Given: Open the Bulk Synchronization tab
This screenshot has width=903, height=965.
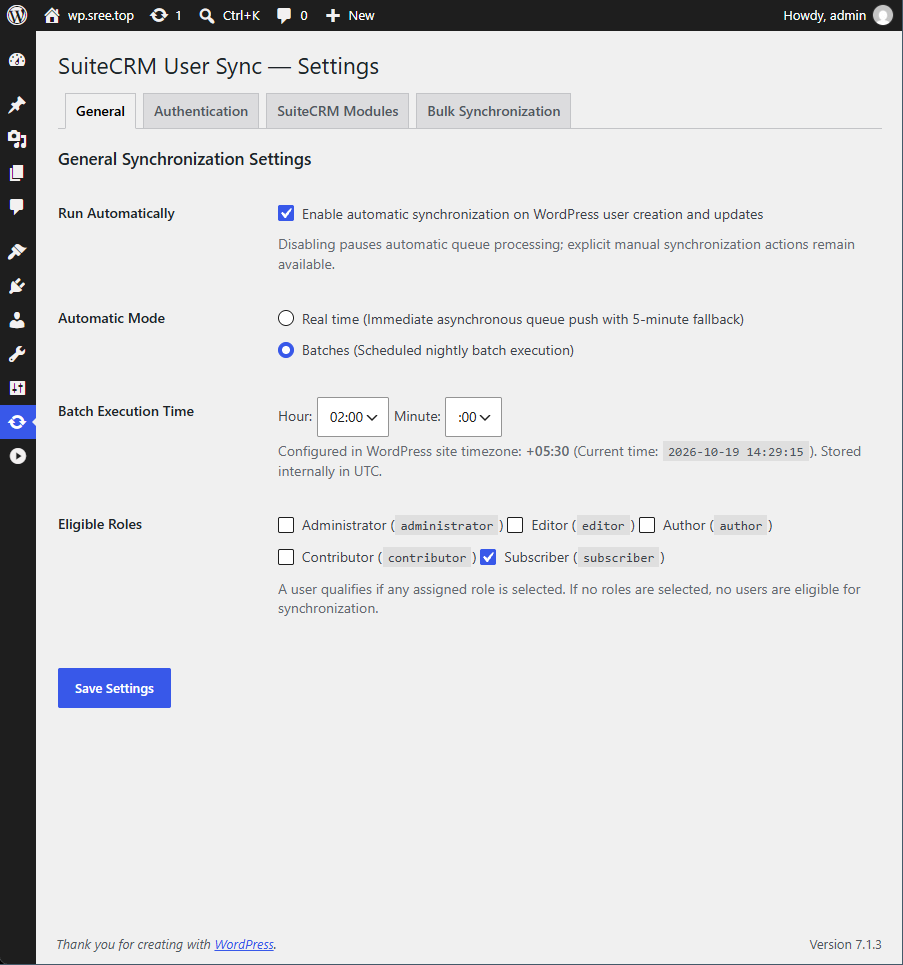Looking at the screenshot, I should [494, 111].
